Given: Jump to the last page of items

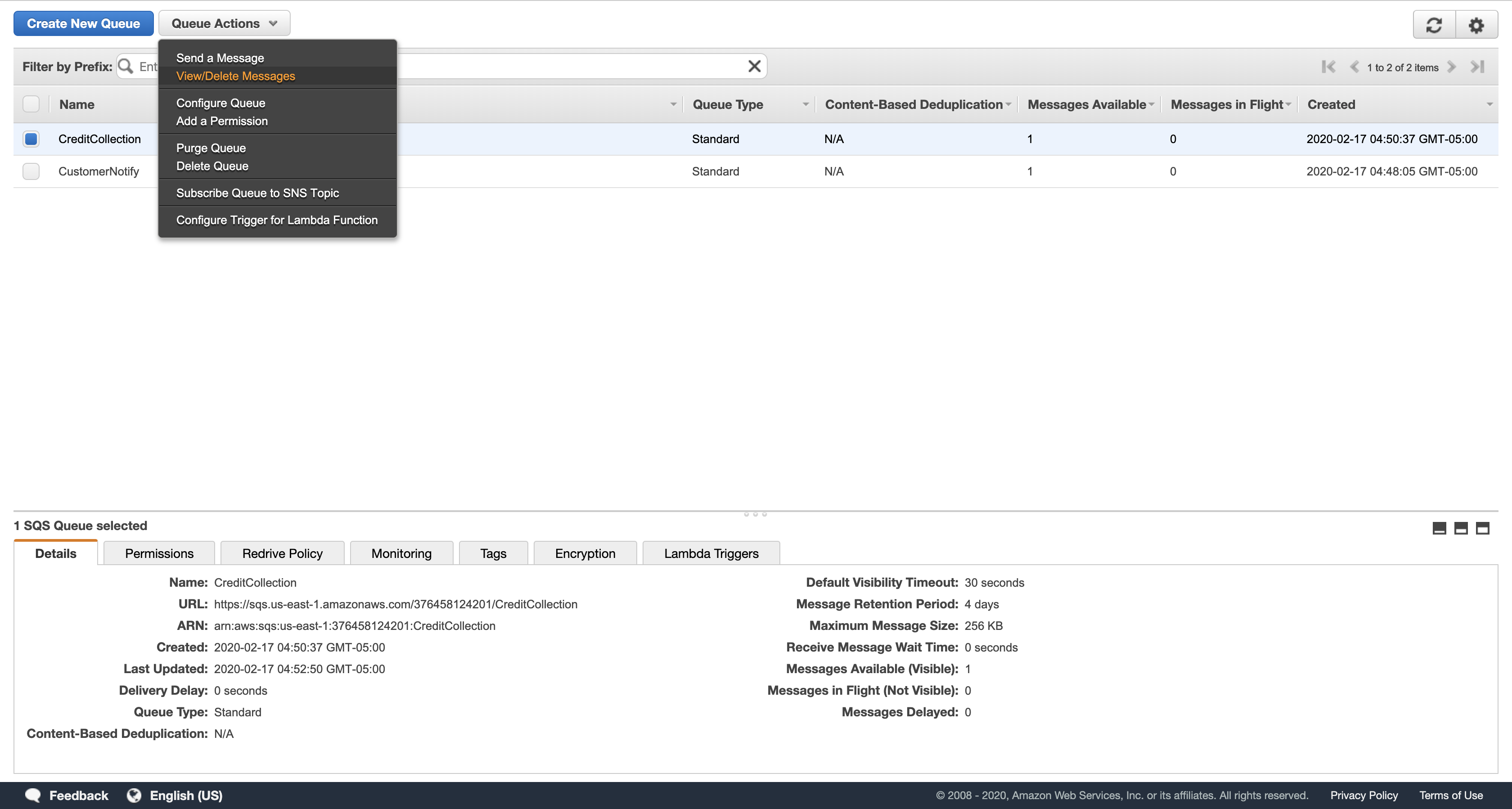Looking at the screenshot, I should pos(1477,67).
